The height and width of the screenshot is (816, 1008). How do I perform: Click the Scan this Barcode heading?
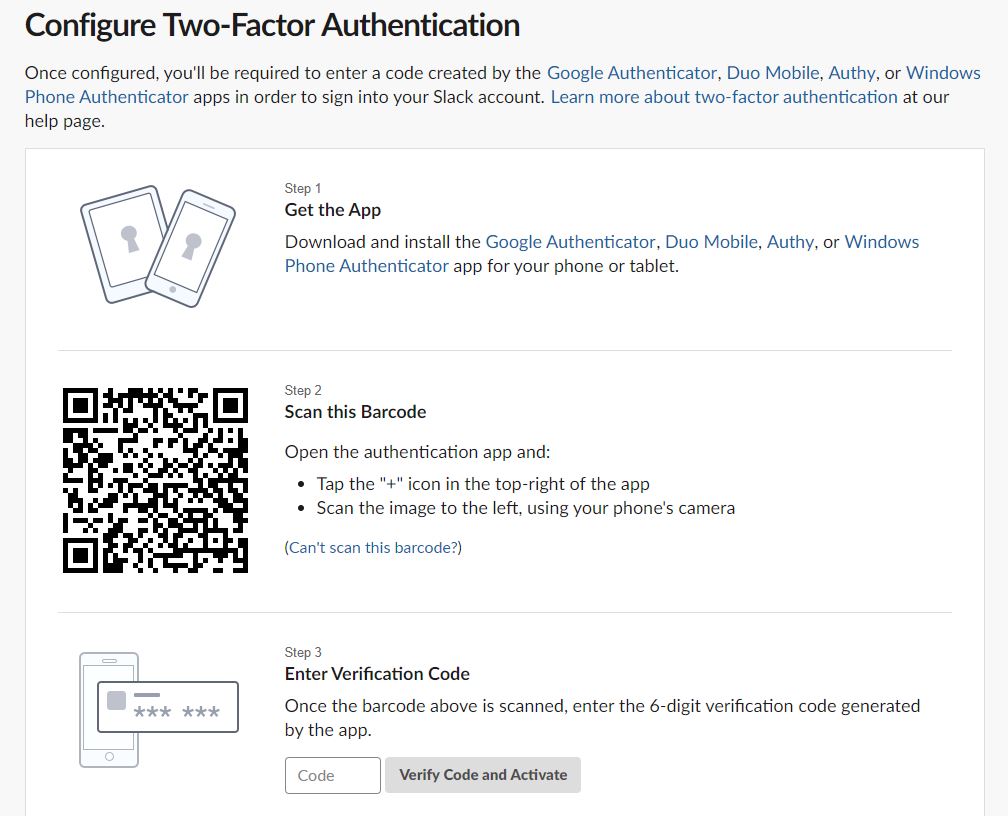[355, 412]
